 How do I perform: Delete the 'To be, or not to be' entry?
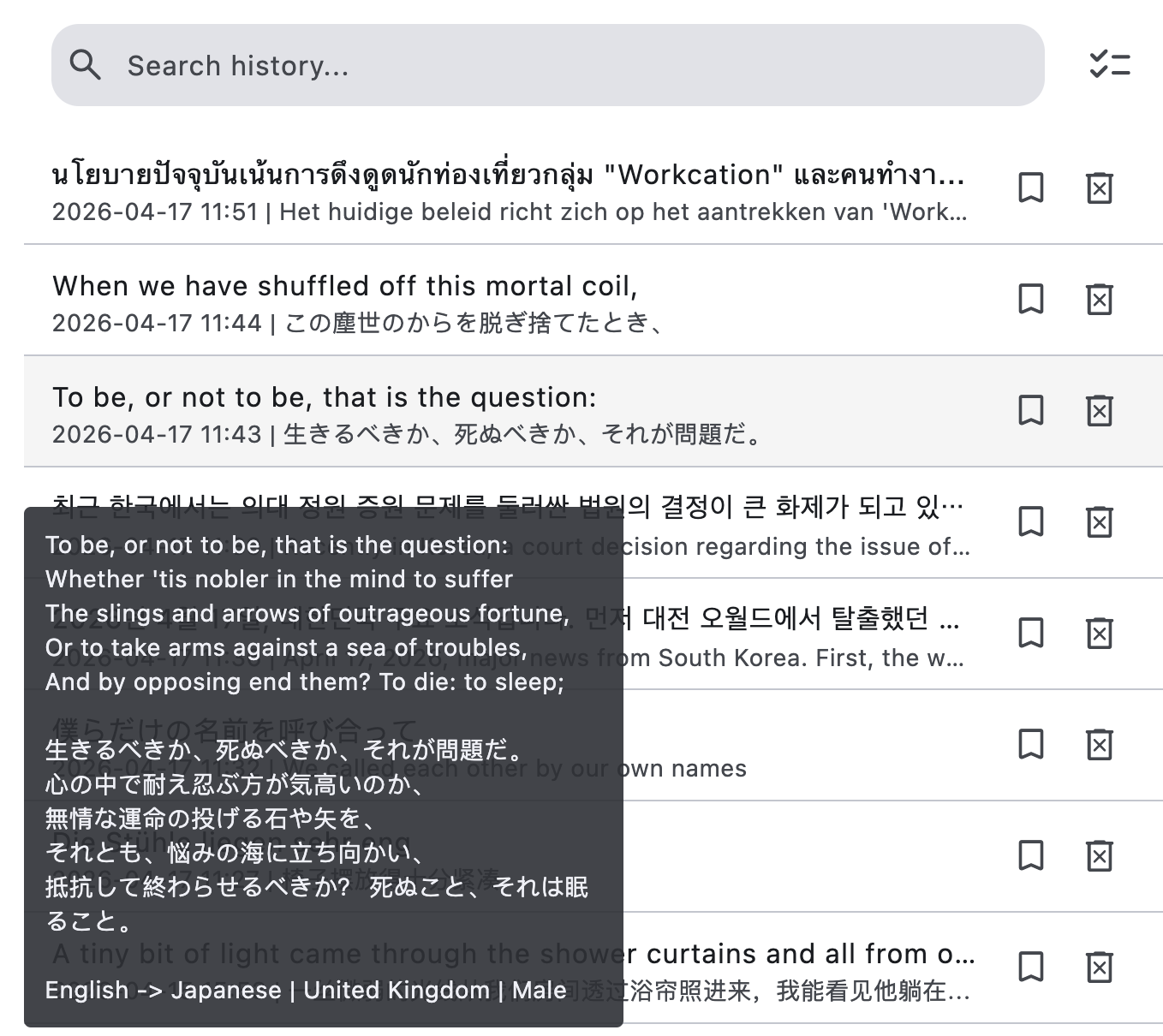1100,410
